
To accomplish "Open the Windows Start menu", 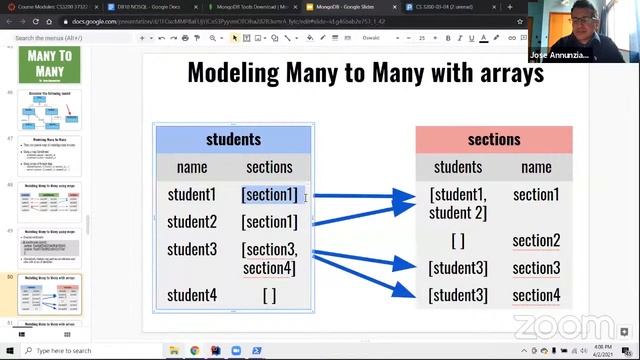I will pos(10,351).
